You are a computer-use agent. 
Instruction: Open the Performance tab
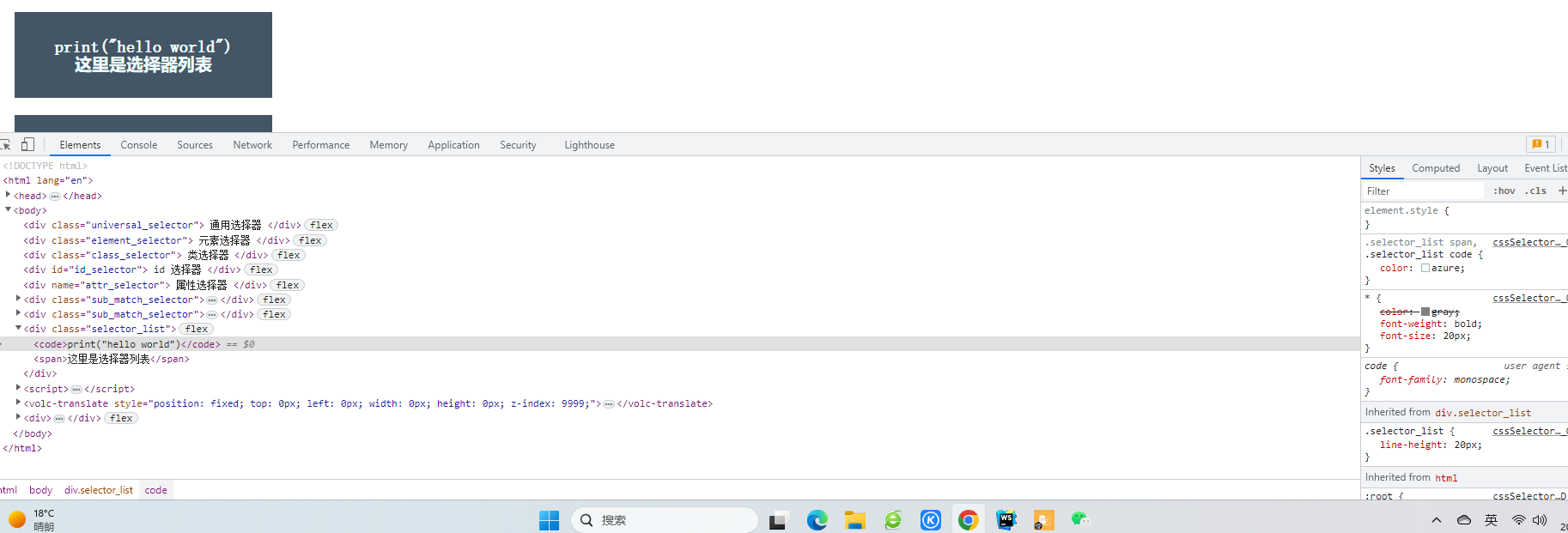click(321, 145)
